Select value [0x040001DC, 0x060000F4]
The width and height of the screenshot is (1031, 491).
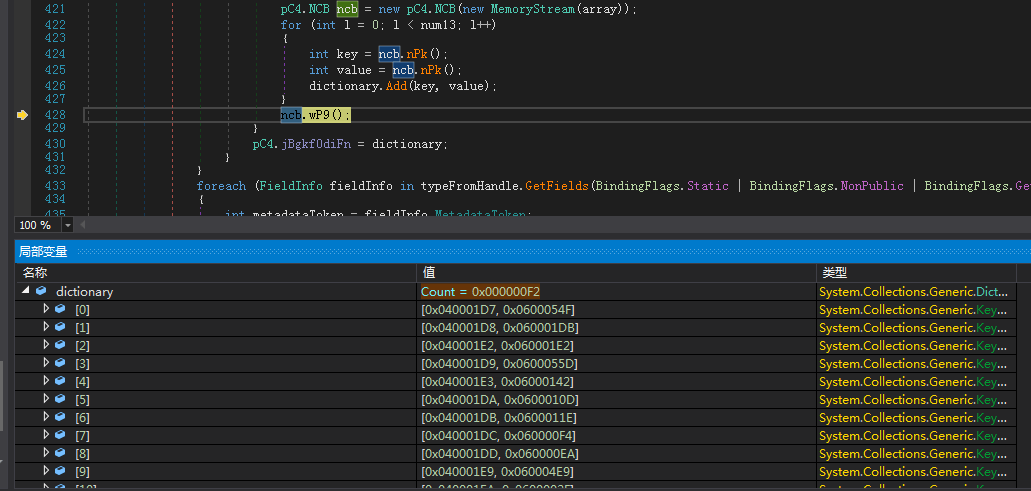point(499,436)
